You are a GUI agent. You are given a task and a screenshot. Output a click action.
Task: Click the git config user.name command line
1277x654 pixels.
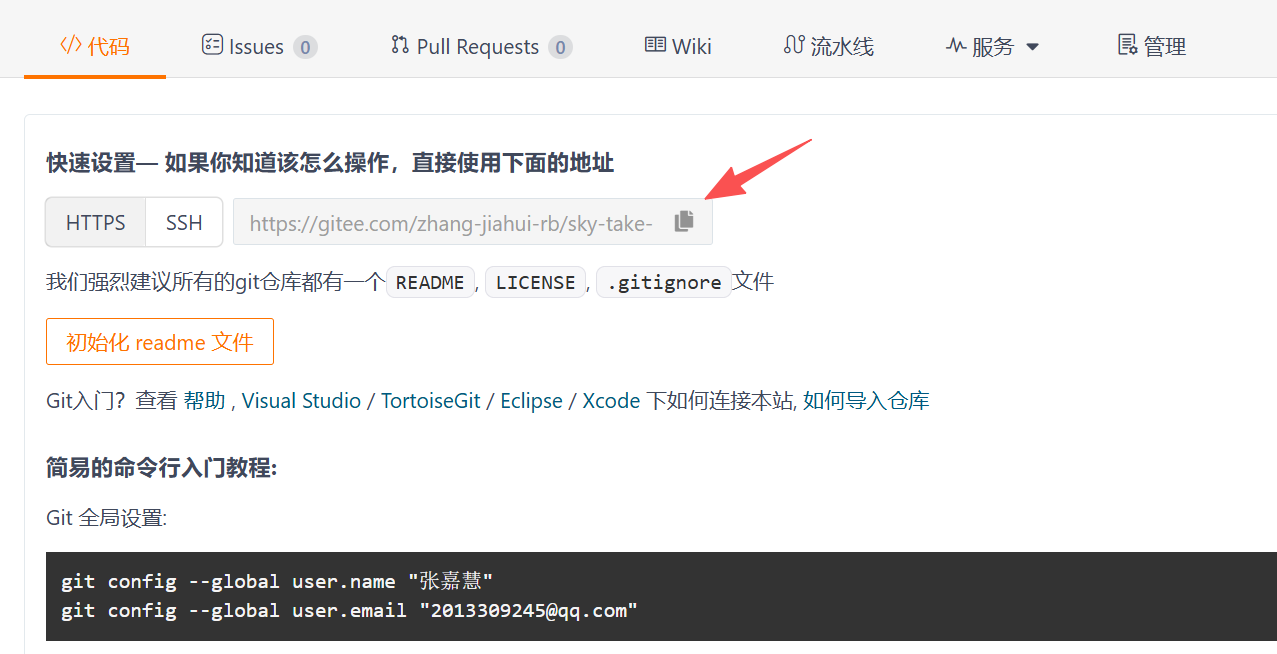pos(277,581)
